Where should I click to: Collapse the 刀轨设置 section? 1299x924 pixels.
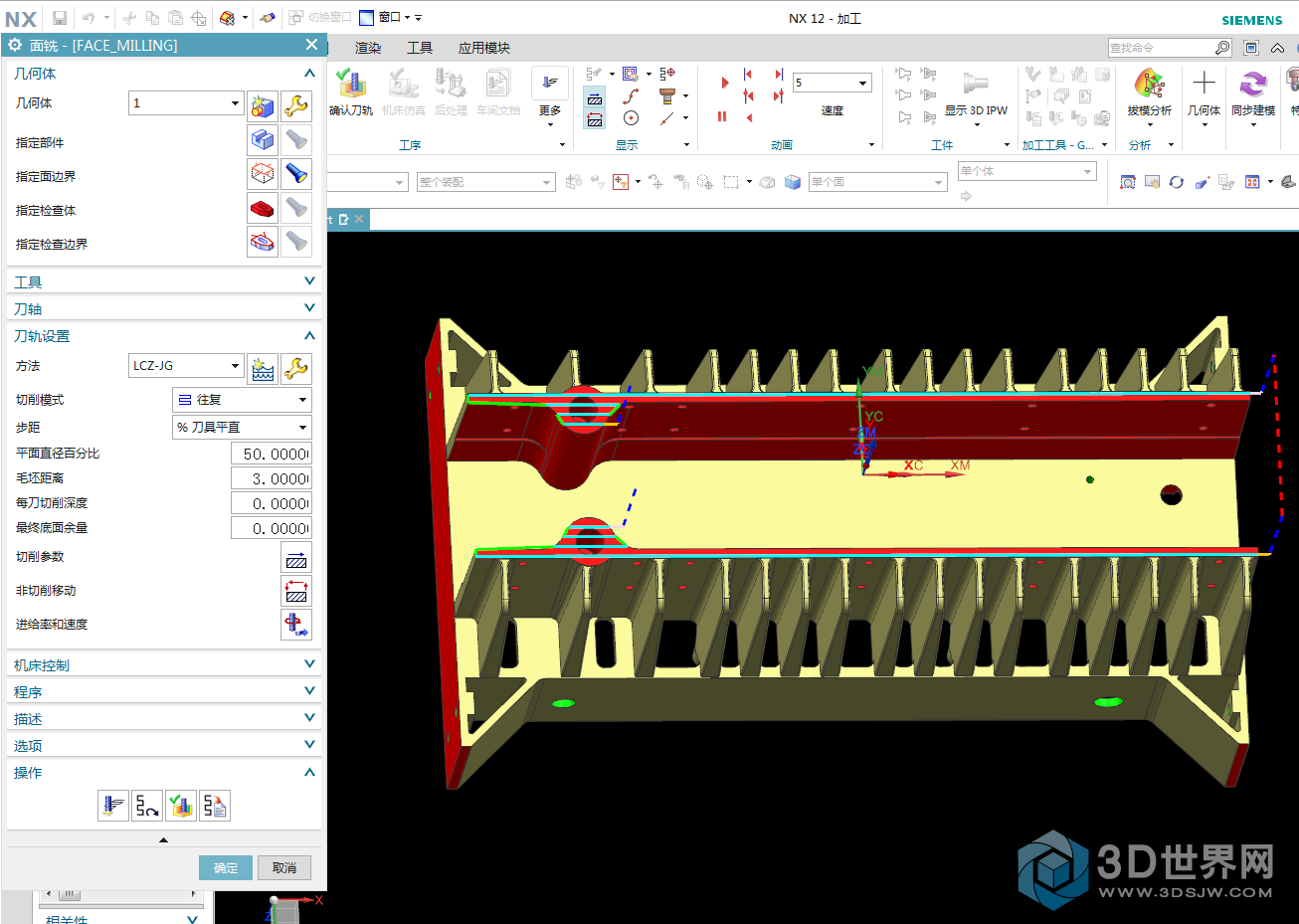pyautogui.click(x=163, y=336)
